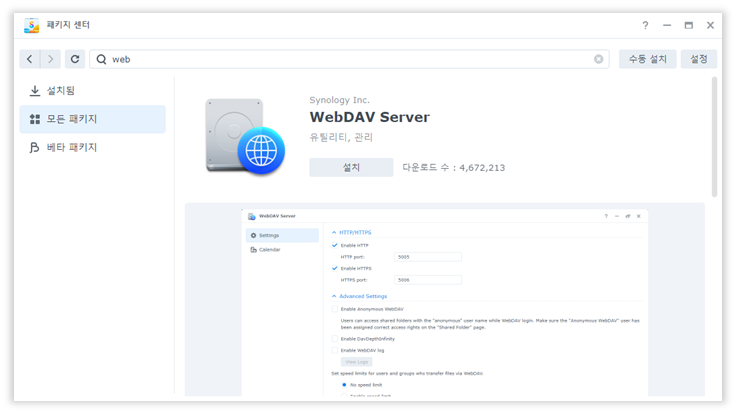
Task: Select 모든 패키지 in sidebar
Action: [92, 119]
